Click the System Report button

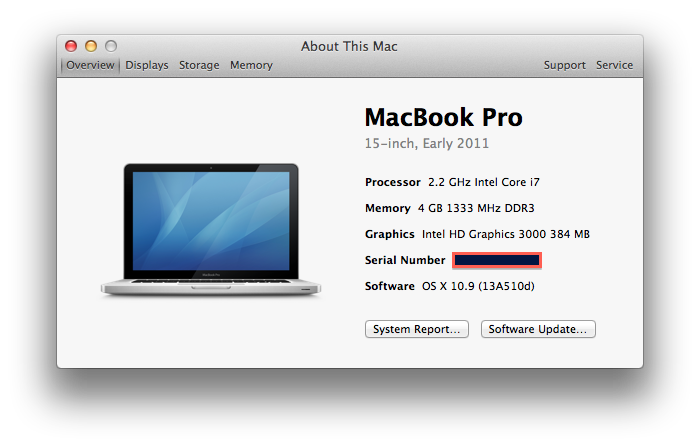(x=417, y=329)
